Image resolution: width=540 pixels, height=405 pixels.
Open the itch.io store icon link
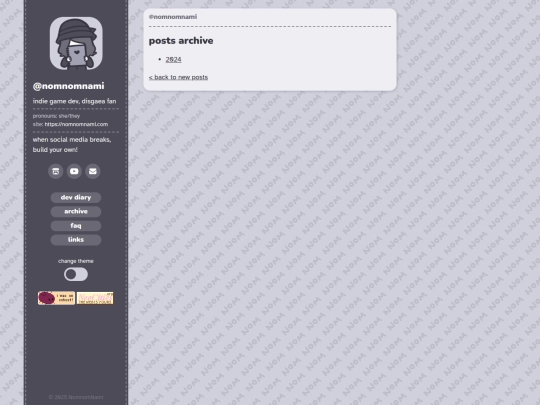(55, 171)
